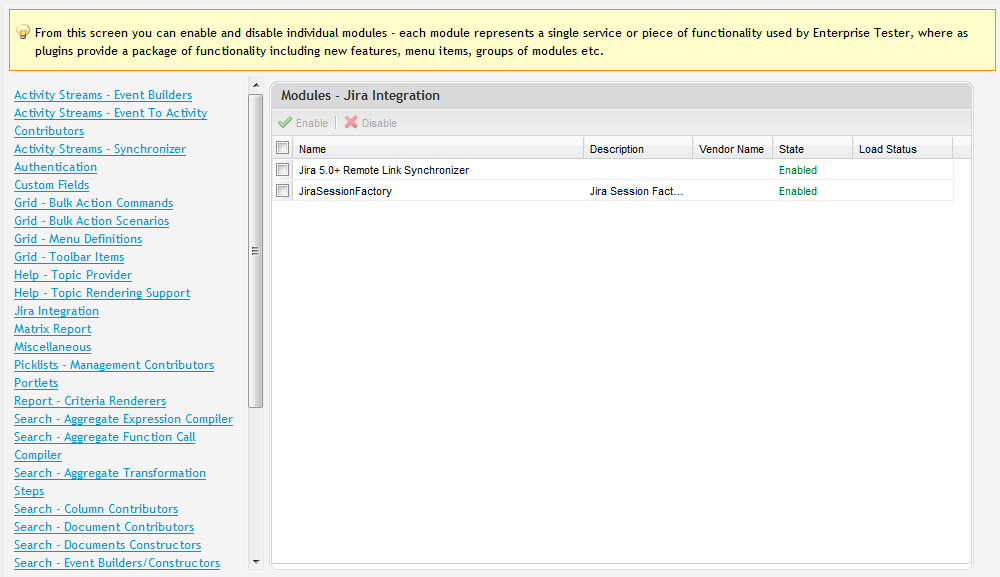Screen dimensions: 1000x577
Task: Select the JiraSessionFactory checkbox
Action: [283, 191]
